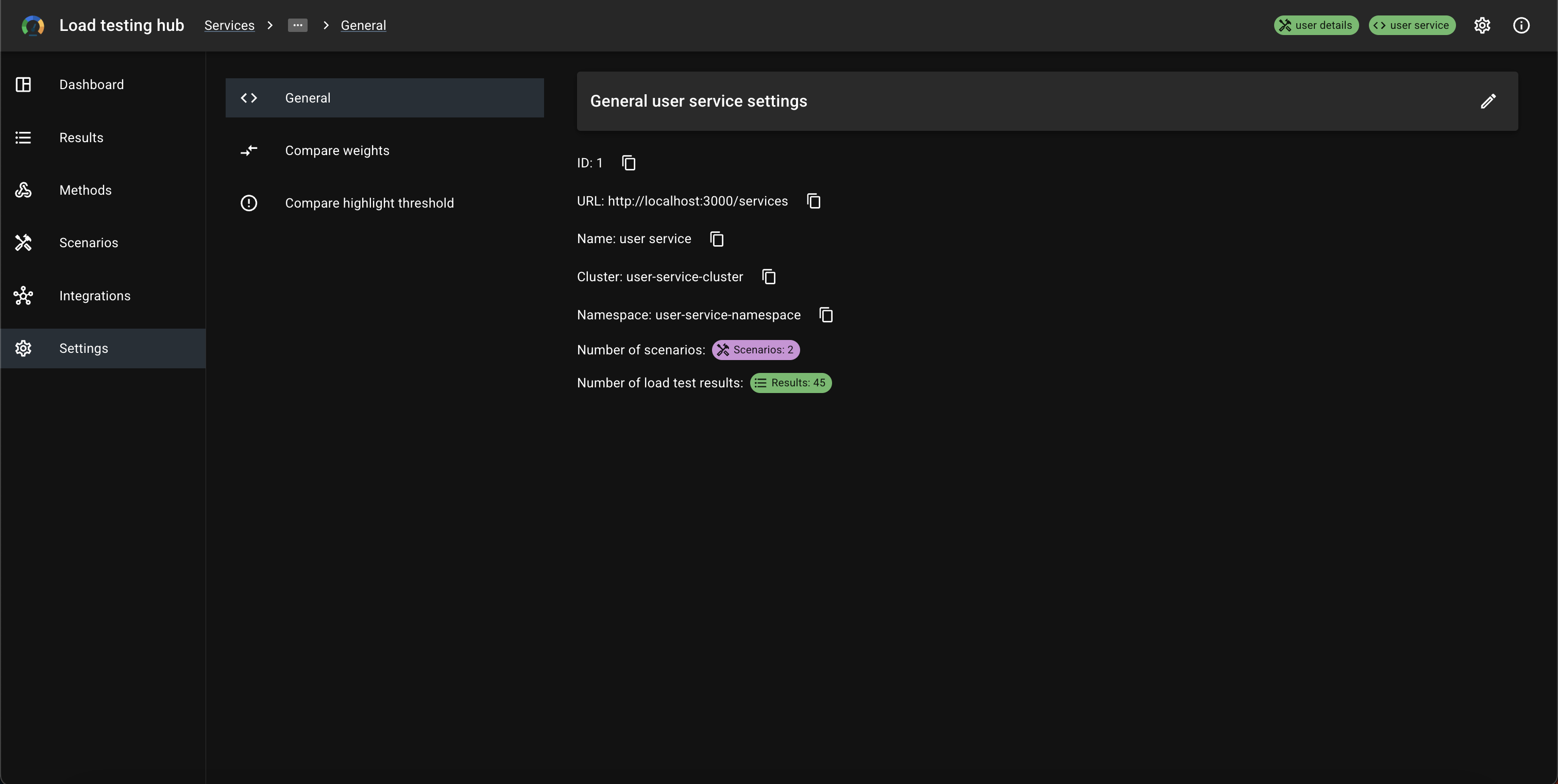The width and height of the screenshot is (1558, 784).
Task: Click the Settings gear icon in sidebar
Action: [x=23, y=348]
